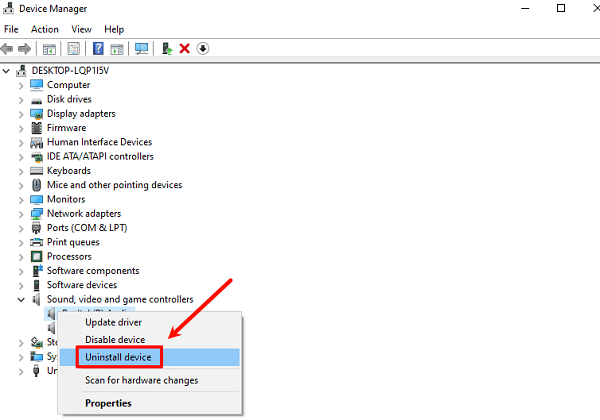Click the Monitors category icon
Screen dimensions: 600x420
point(36,200)
